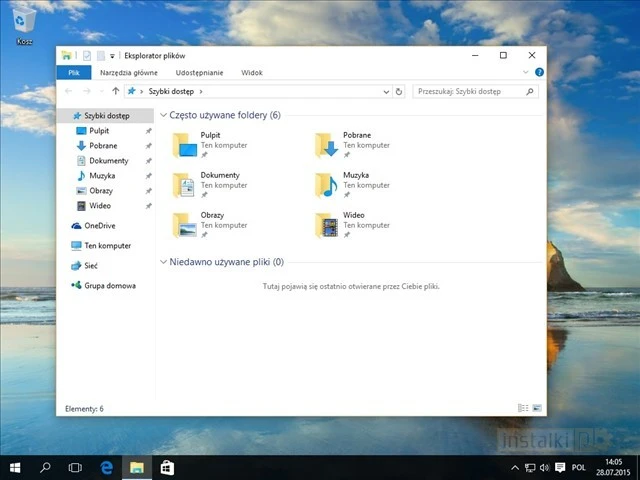Open the Store from the taskbar
640x480 pixels.
click(167, 467)
